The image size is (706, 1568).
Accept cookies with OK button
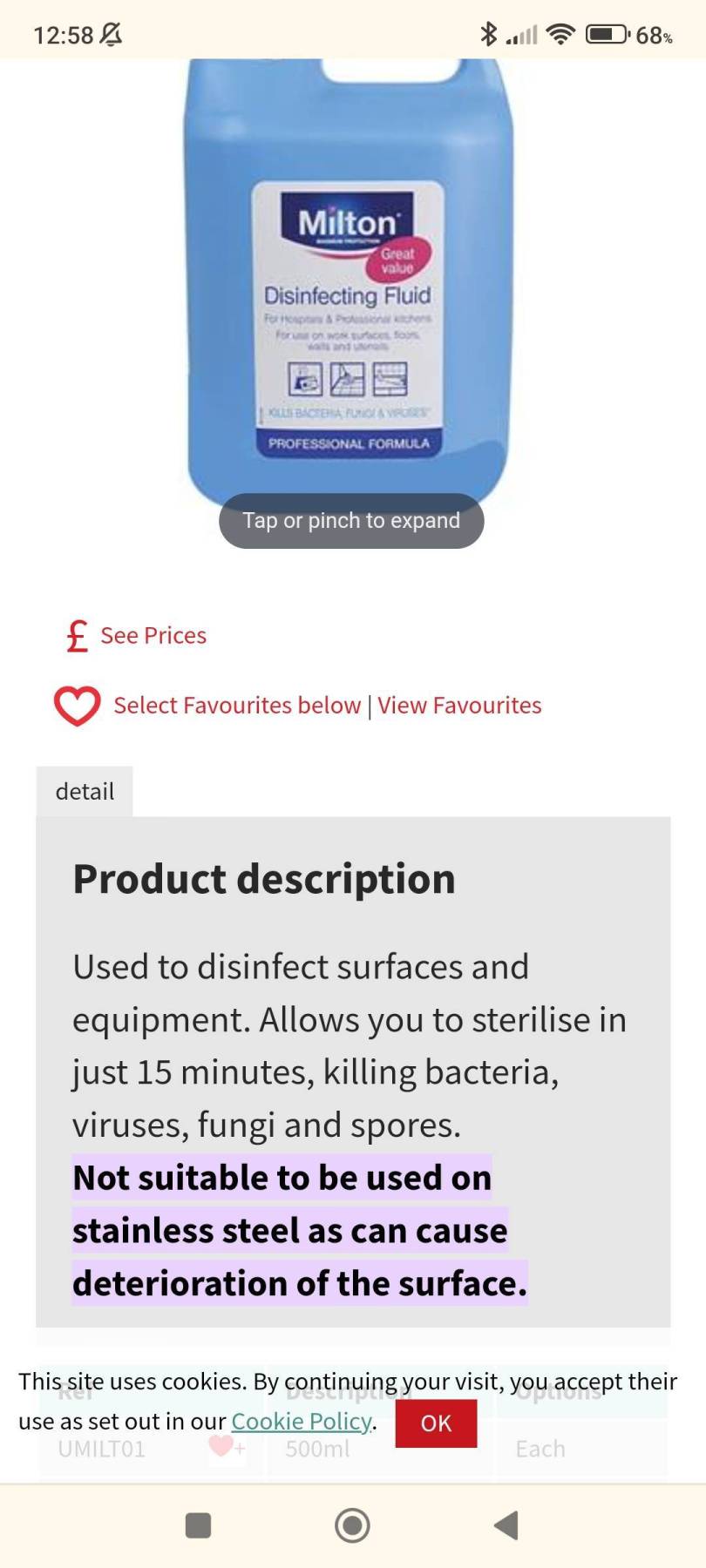pyautogui.click(x=436, y=1423)
